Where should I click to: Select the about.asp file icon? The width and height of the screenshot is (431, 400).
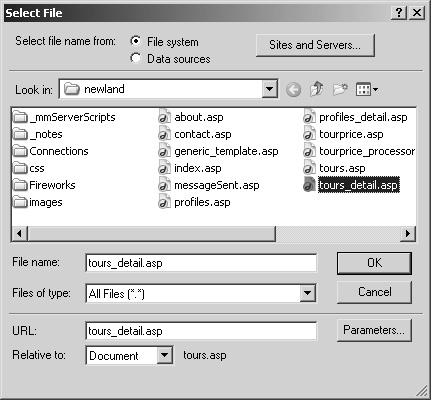(x=164, y=117)
